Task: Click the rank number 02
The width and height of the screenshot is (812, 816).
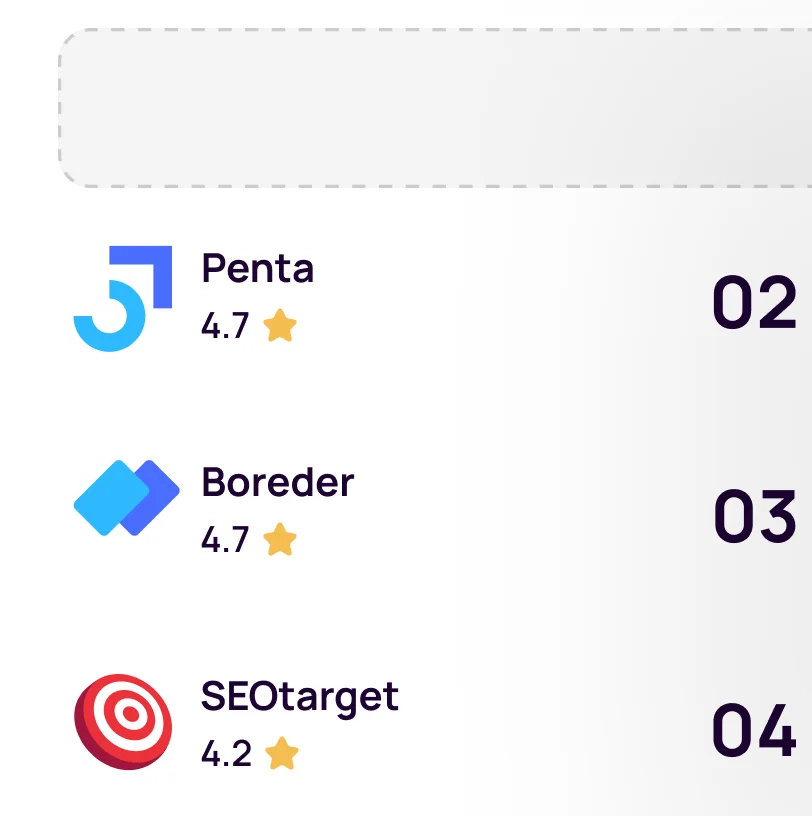Action: click(754, 303)
